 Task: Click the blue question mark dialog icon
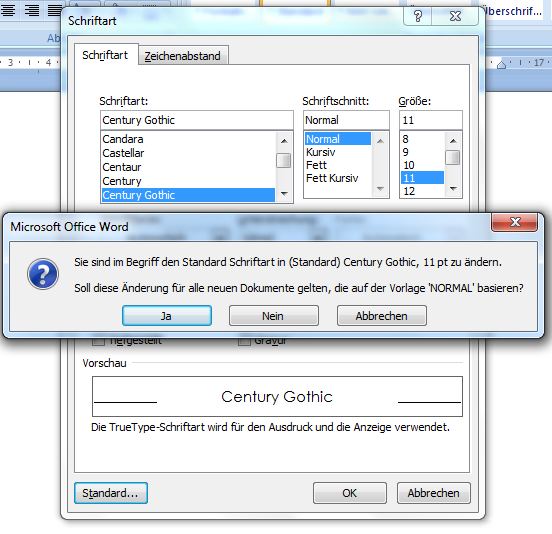43,274
